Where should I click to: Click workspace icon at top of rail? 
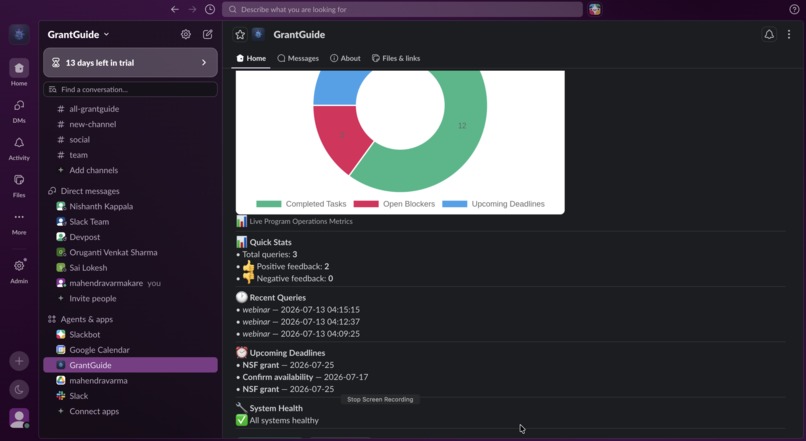tap(19, 34)
